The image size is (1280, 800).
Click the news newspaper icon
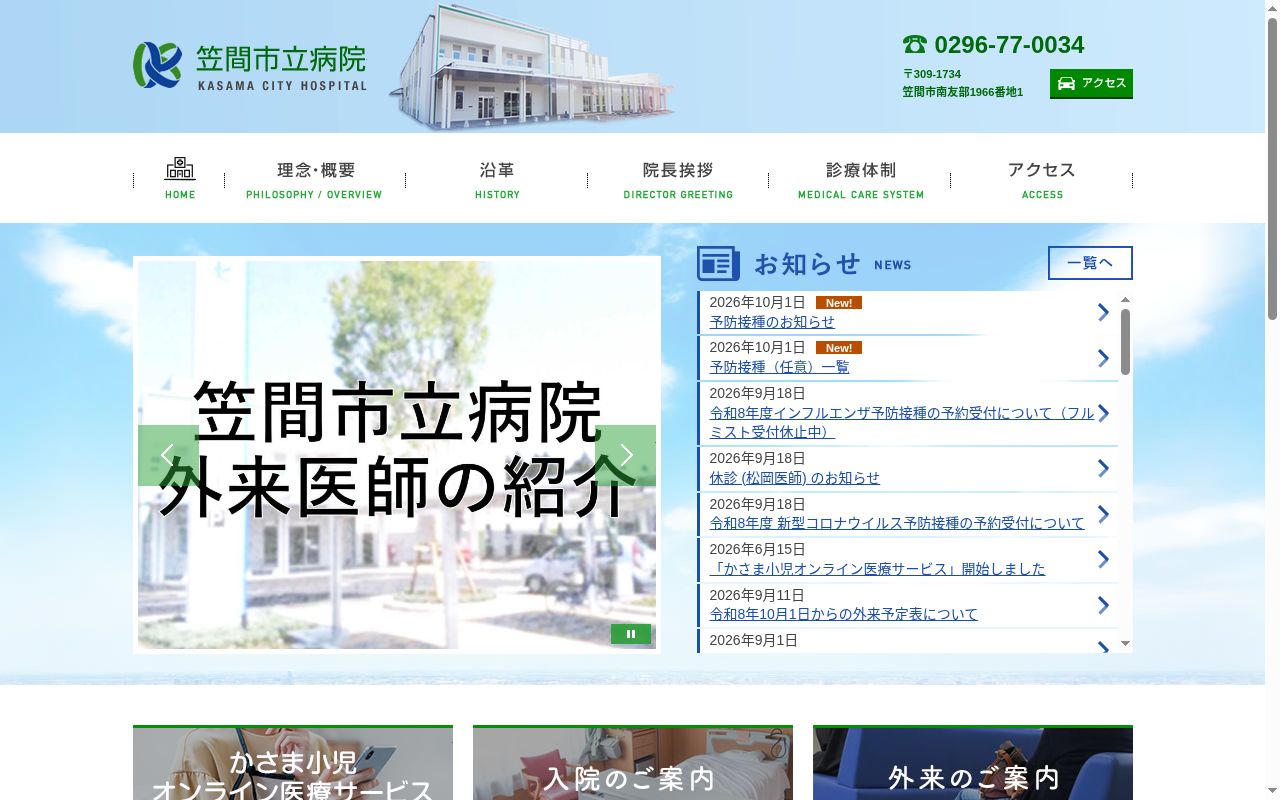(718, 264)
